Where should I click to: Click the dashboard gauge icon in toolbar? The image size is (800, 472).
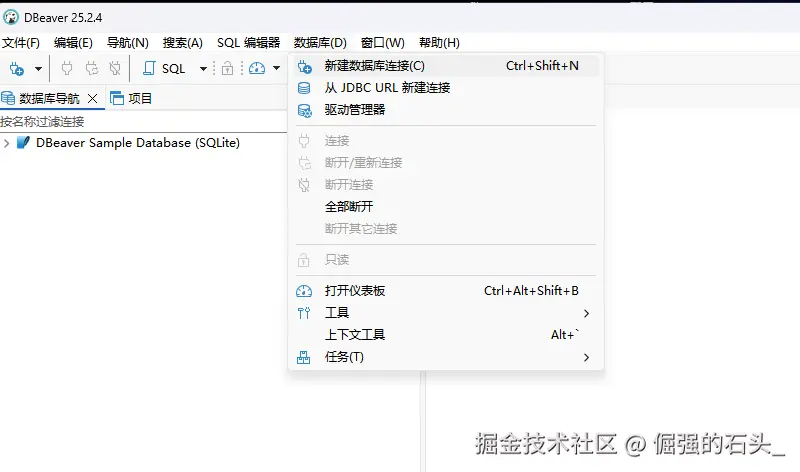coord(257,68)
